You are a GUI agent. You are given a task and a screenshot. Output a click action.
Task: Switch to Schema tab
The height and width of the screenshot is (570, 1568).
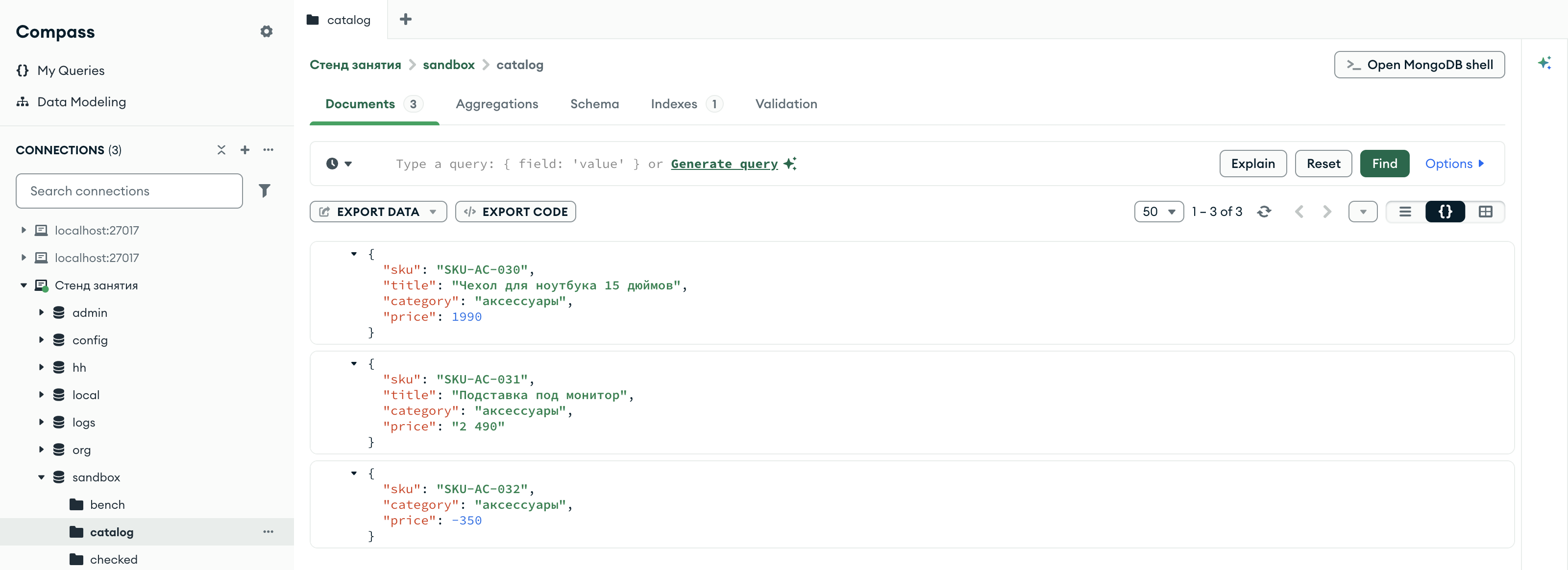(594, 104)
